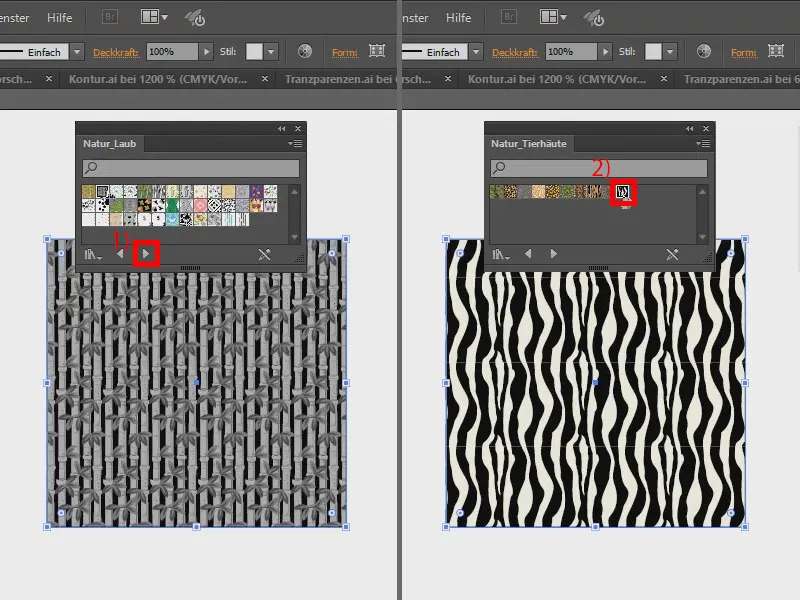Click transform icon beside Form, right window
The height and width of the screenshot is (600, 800).
click(776, 51)
